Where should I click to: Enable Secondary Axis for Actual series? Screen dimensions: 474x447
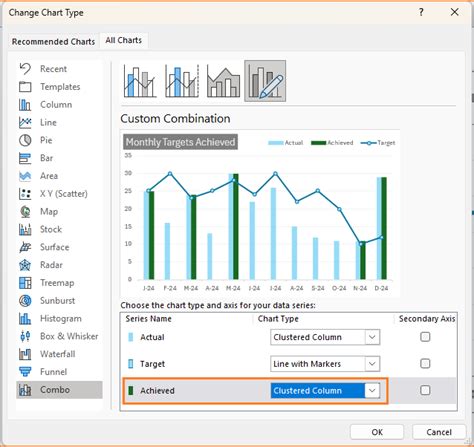(x=425, y=337)
